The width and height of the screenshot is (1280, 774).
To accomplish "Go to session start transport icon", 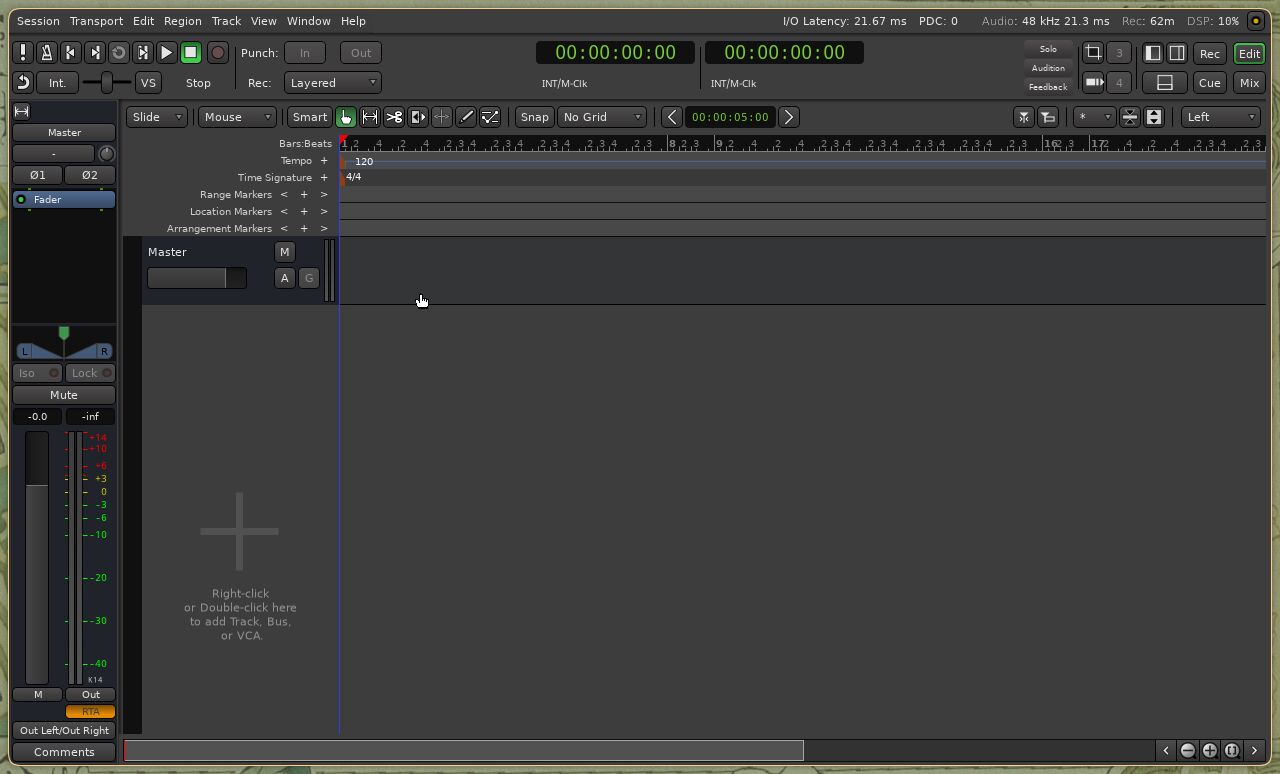I will (x=71, y=53).
